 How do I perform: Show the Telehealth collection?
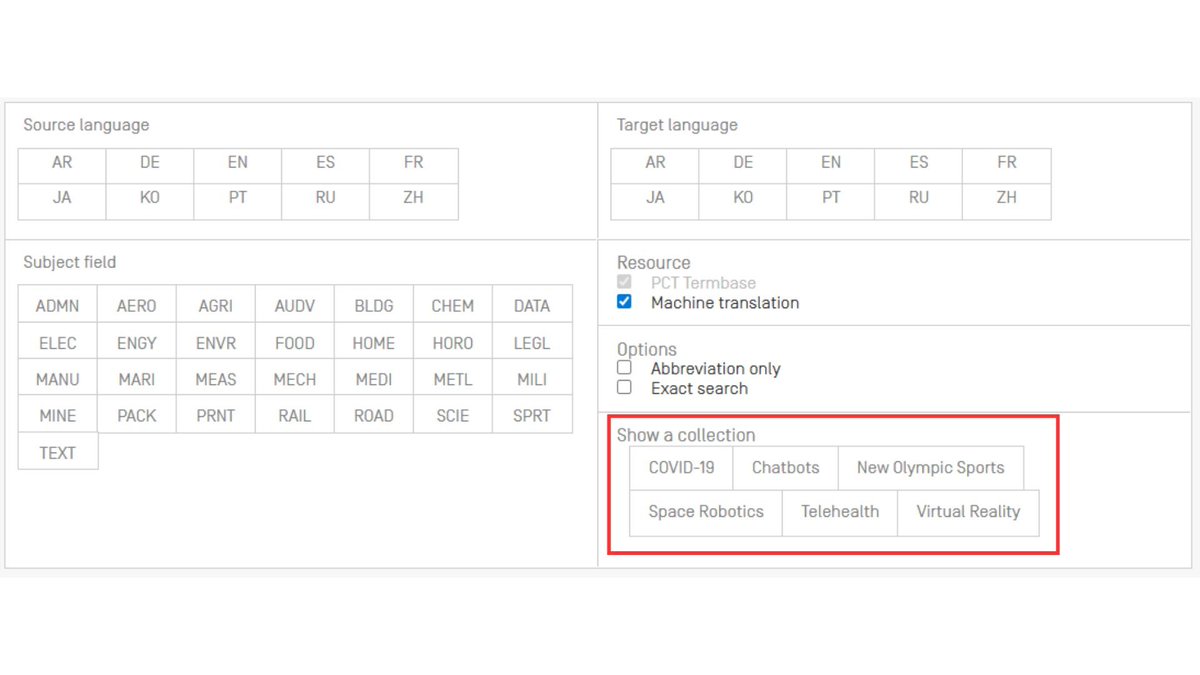tap(840, 511)
